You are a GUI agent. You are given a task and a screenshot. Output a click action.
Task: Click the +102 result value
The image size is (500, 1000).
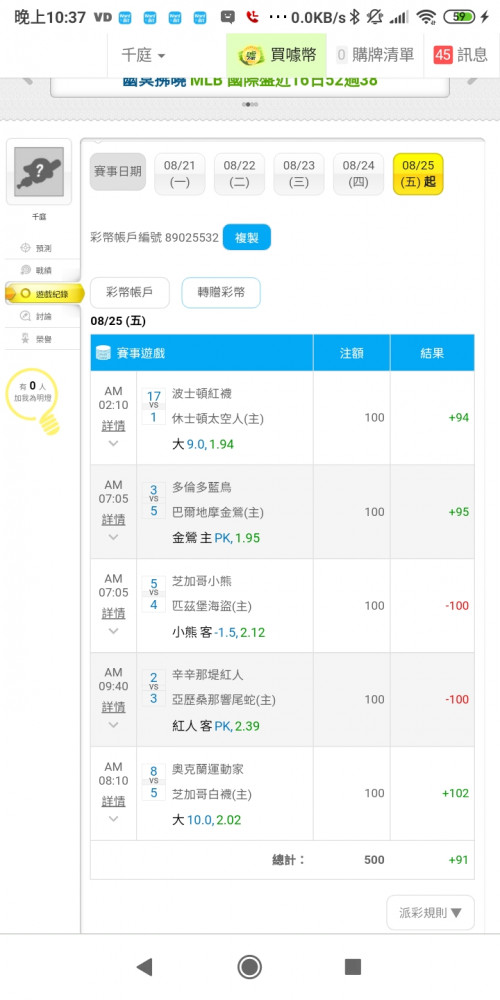(455, 793)
